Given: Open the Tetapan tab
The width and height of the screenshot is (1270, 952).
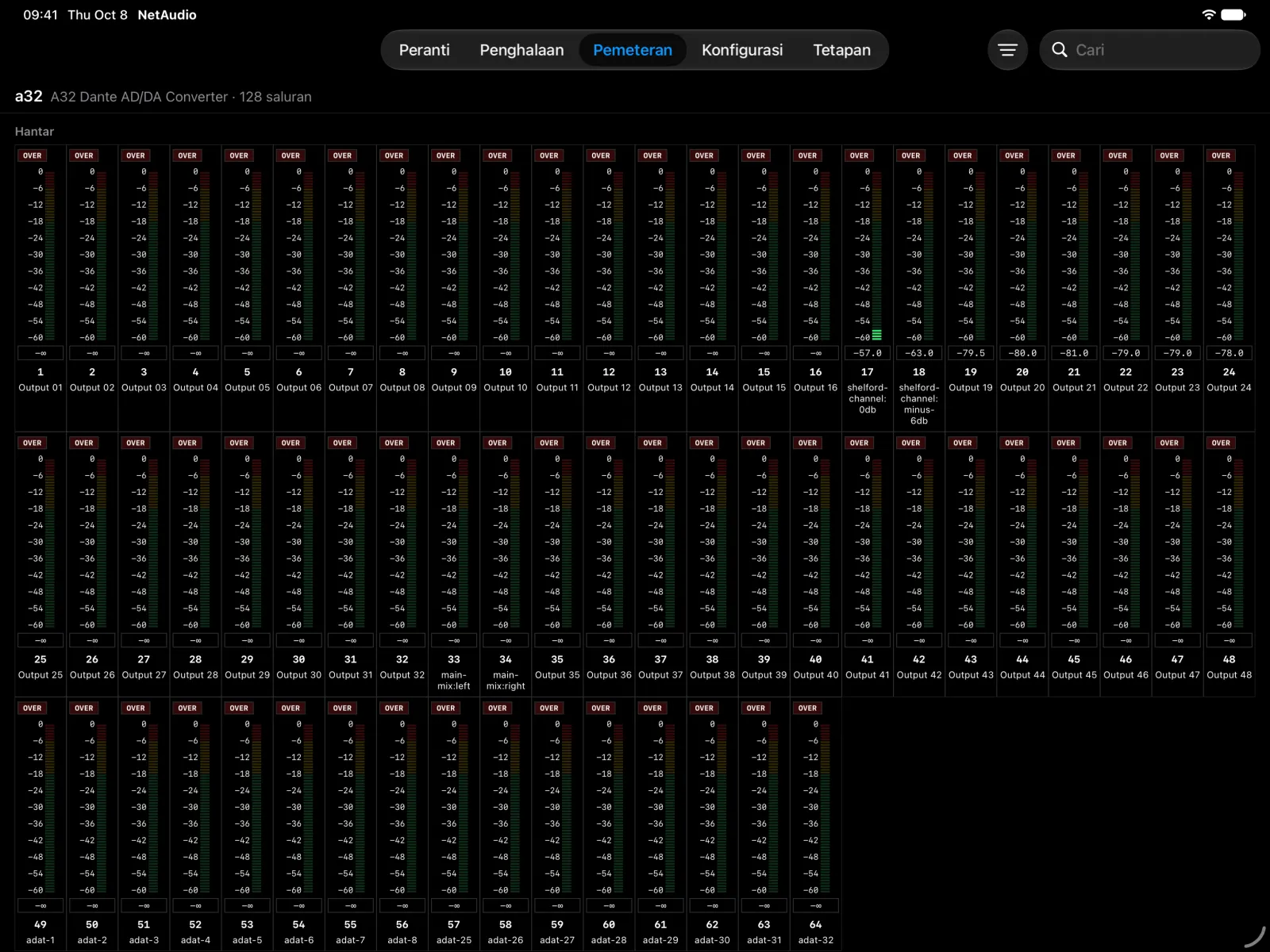Looking at the screenshot, I should 841,50.
